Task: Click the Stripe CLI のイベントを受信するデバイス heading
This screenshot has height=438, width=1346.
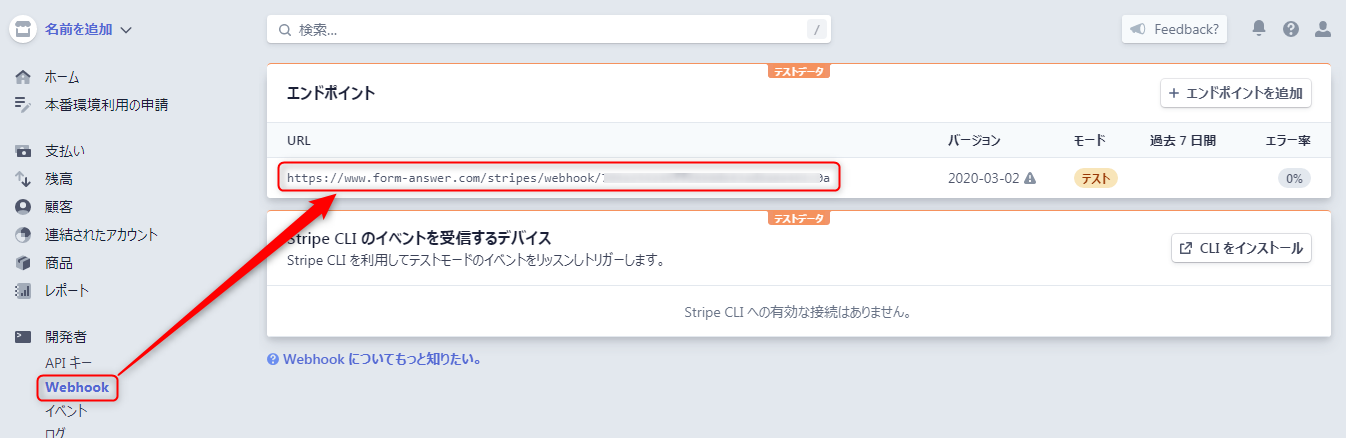Action: click(x=419, y=238)
